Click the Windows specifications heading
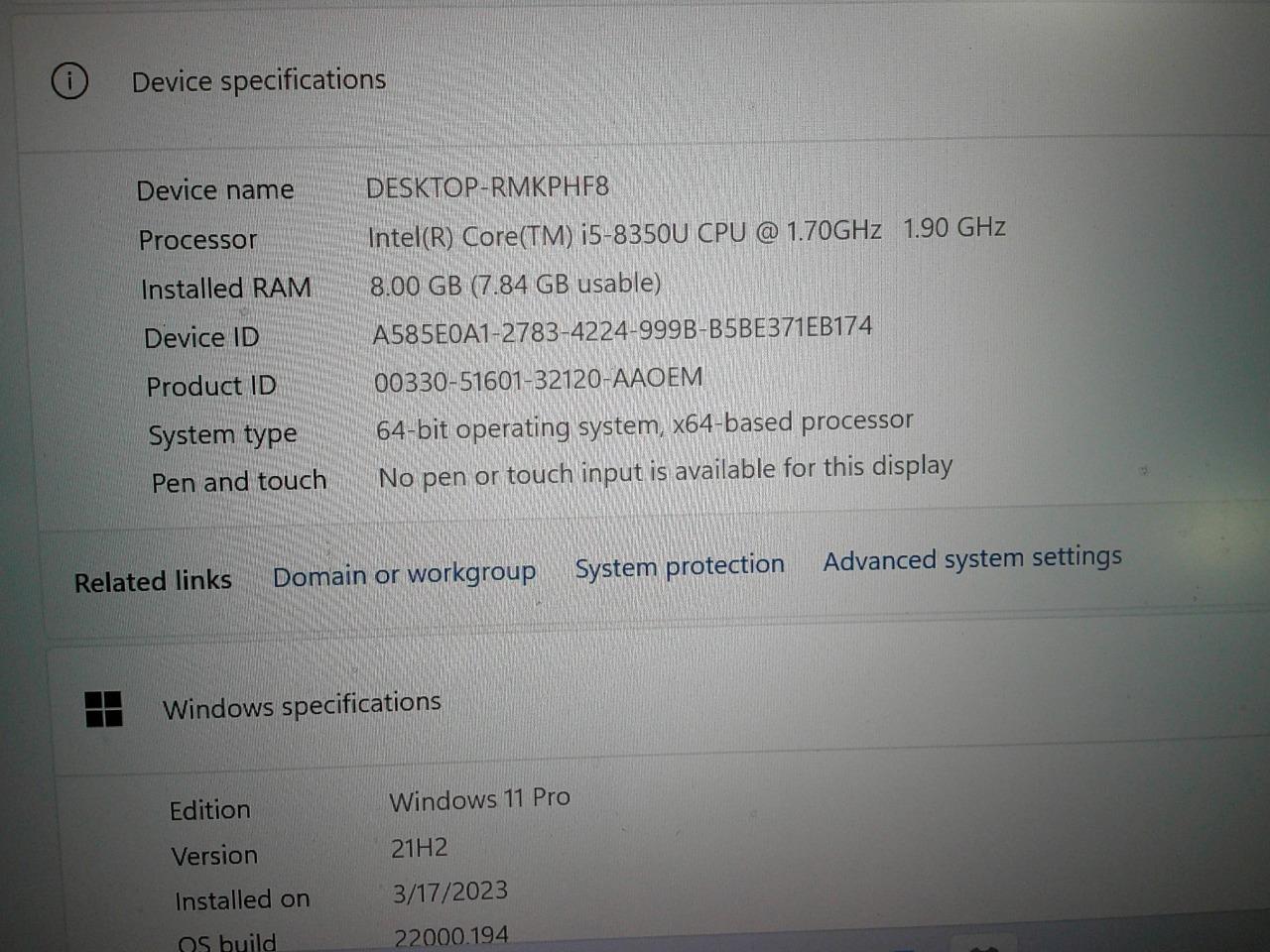Viewport: 1270px width, 952px height. pos(302,705)
